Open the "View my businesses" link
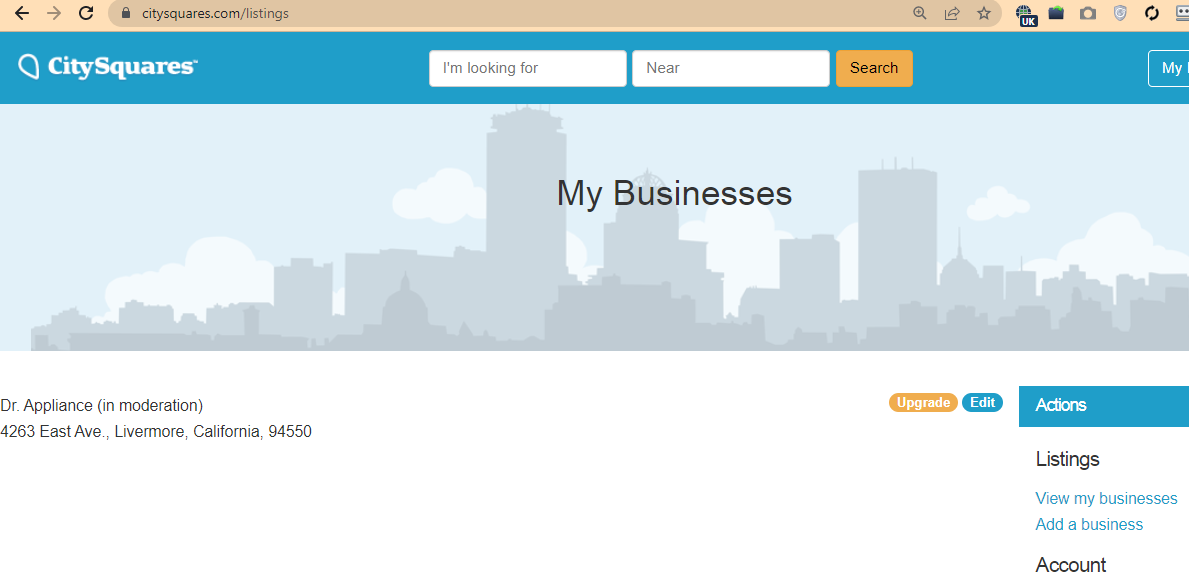Screen dimensions: 1189x585 pos(1106,499)
